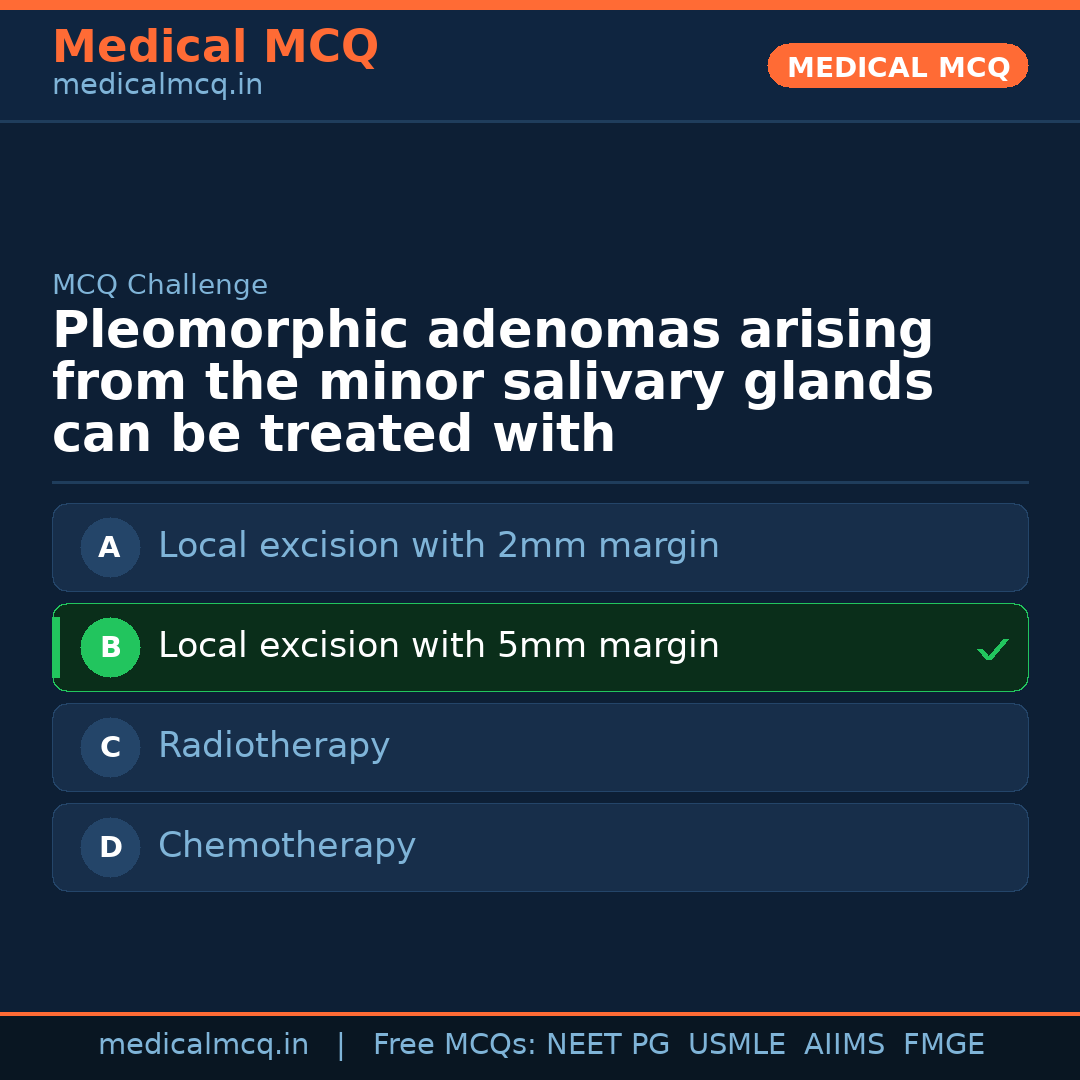
Task: Click FMGE in the footer
Action: tap(943, 1045)
